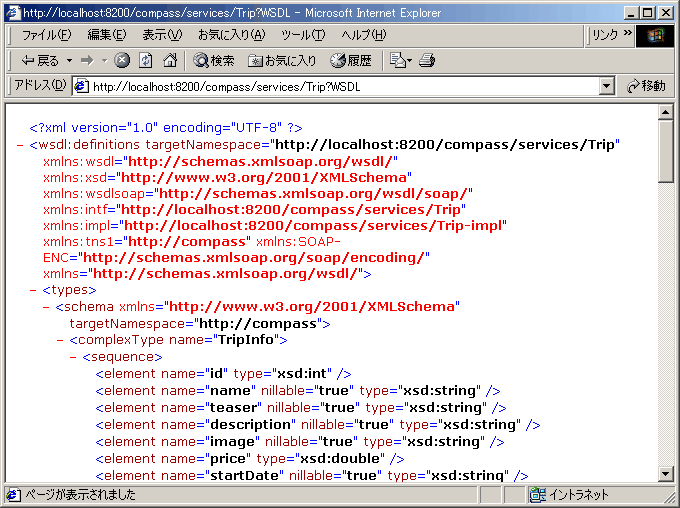Click the element name "image" line

click(300, 442)
